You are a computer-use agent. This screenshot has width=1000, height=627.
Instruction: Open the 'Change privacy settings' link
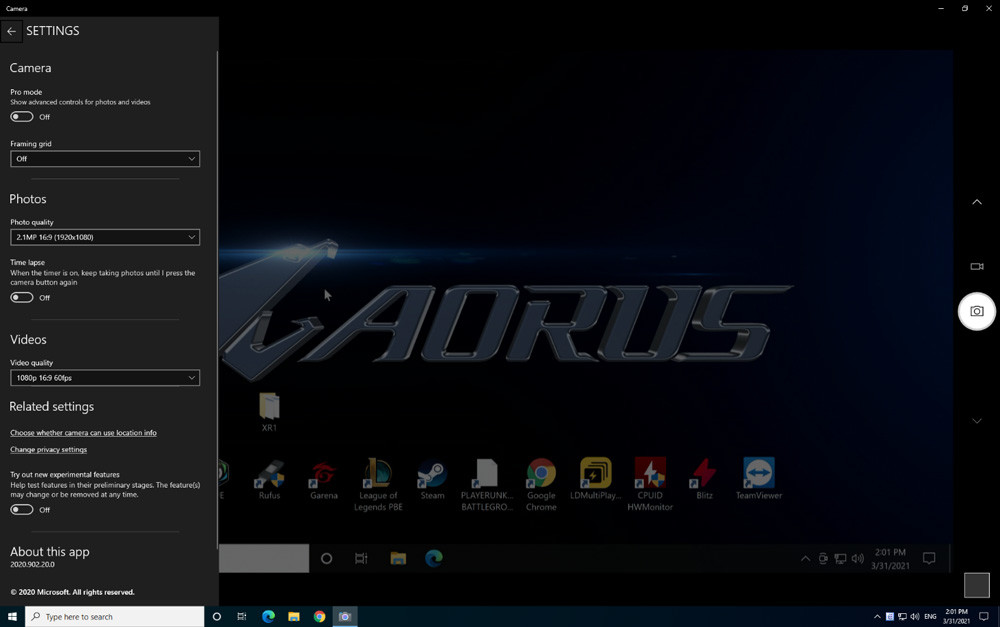click(x=48, y=450)
